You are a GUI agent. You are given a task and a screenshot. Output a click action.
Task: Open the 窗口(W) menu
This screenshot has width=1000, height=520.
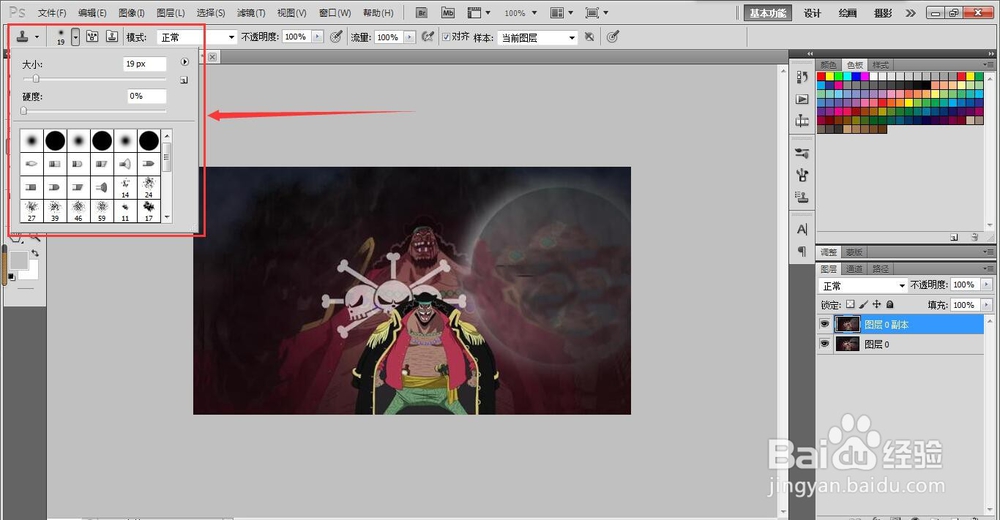tap(335, 13)
